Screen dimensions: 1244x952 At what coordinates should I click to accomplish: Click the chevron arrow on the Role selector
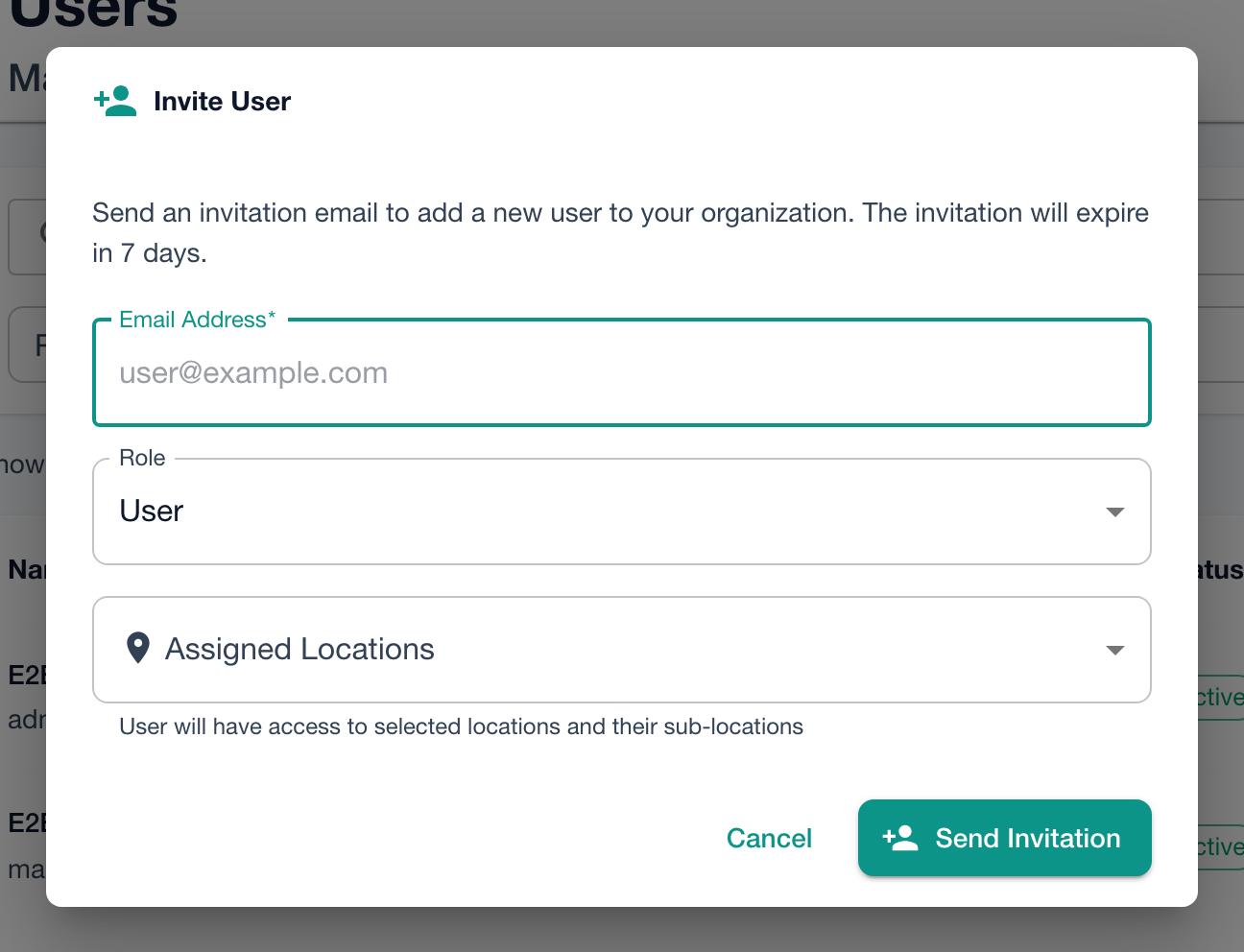[1114, 512]
